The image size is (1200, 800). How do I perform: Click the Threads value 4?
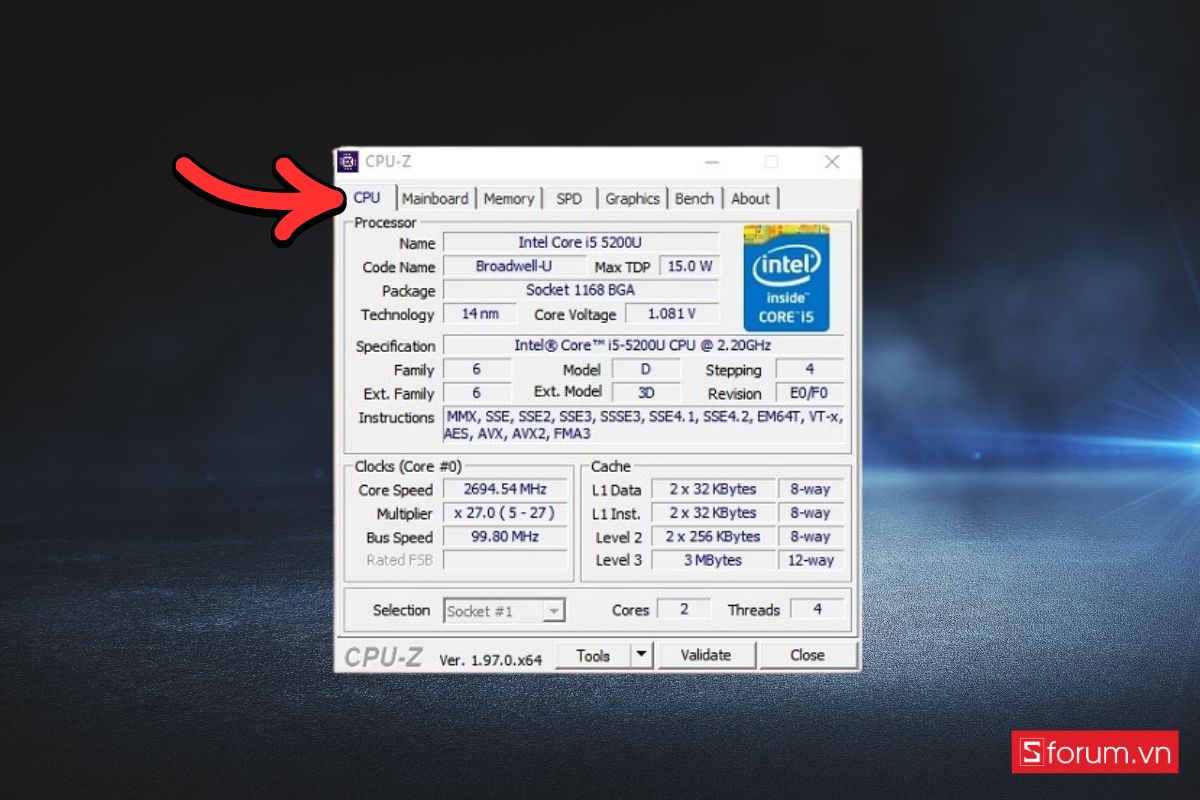(817, 609)
